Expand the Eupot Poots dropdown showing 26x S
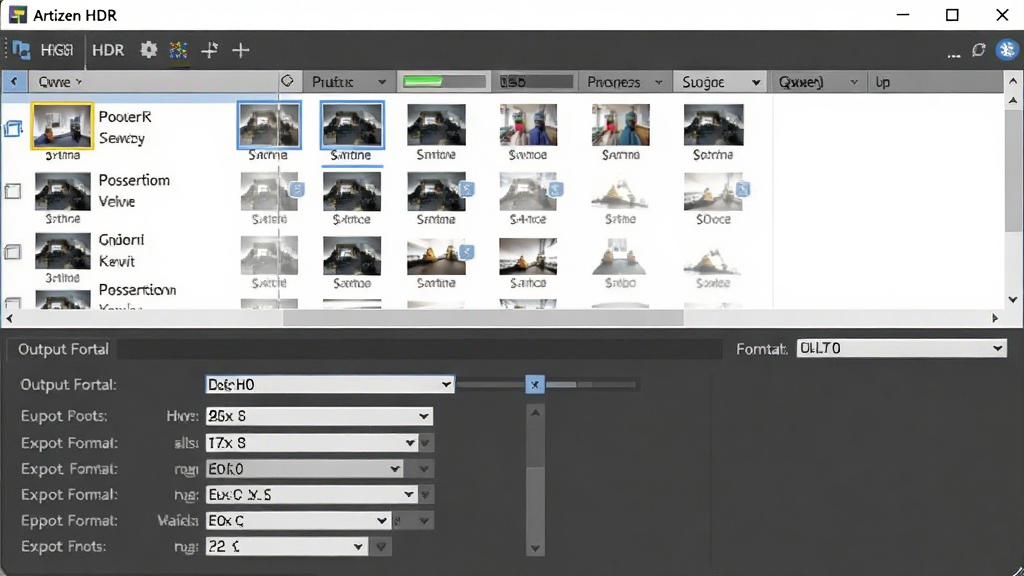The image size is (1024, 576). coord(319,416)
